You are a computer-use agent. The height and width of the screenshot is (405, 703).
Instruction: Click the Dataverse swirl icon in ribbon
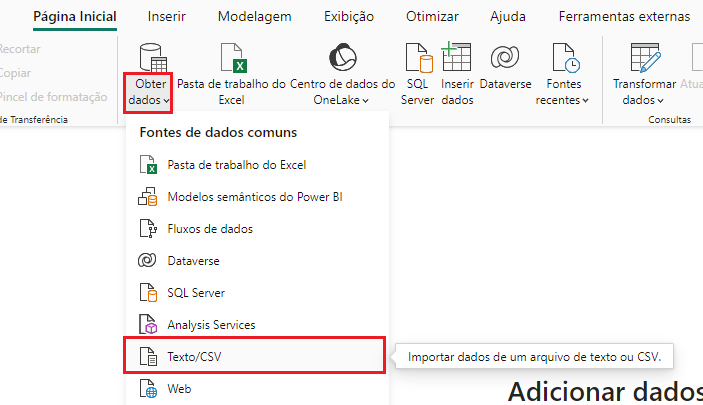(x=505, y=57)
